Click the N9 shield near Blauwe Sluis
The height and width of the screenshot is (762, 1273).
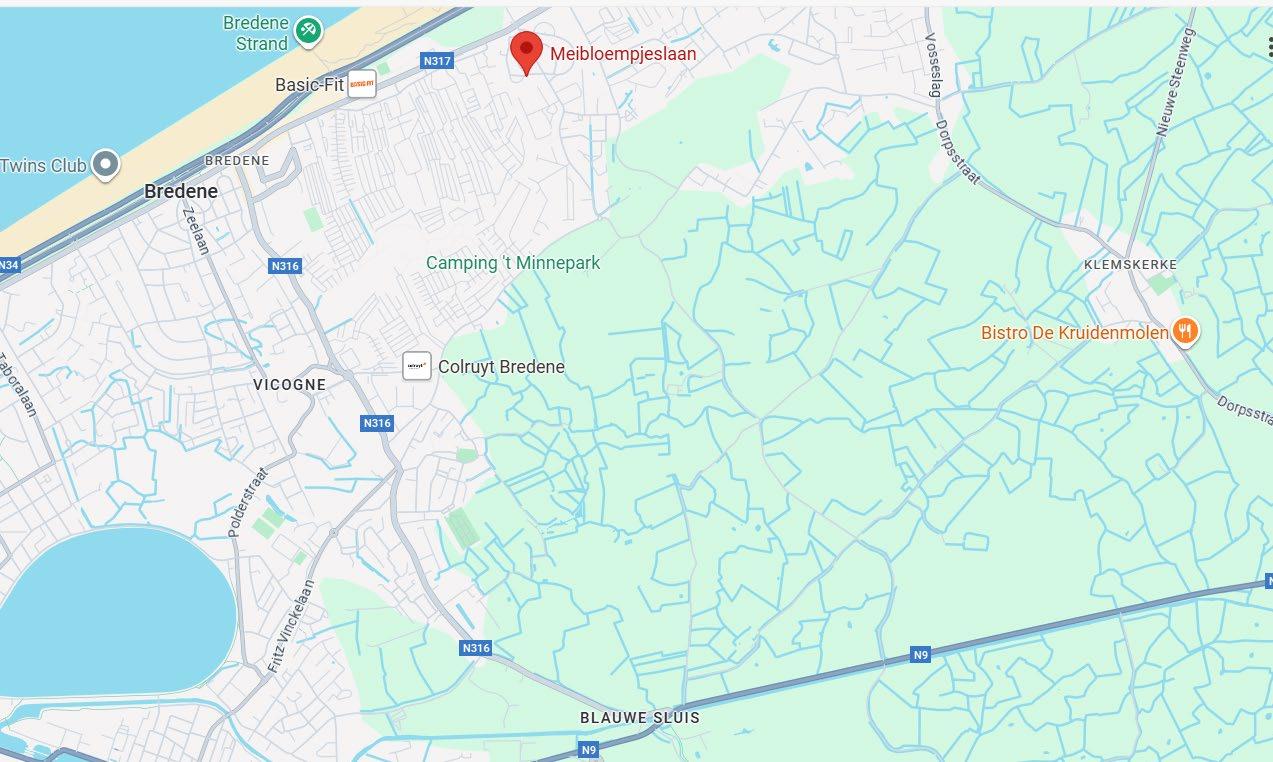tap(591, 747)
